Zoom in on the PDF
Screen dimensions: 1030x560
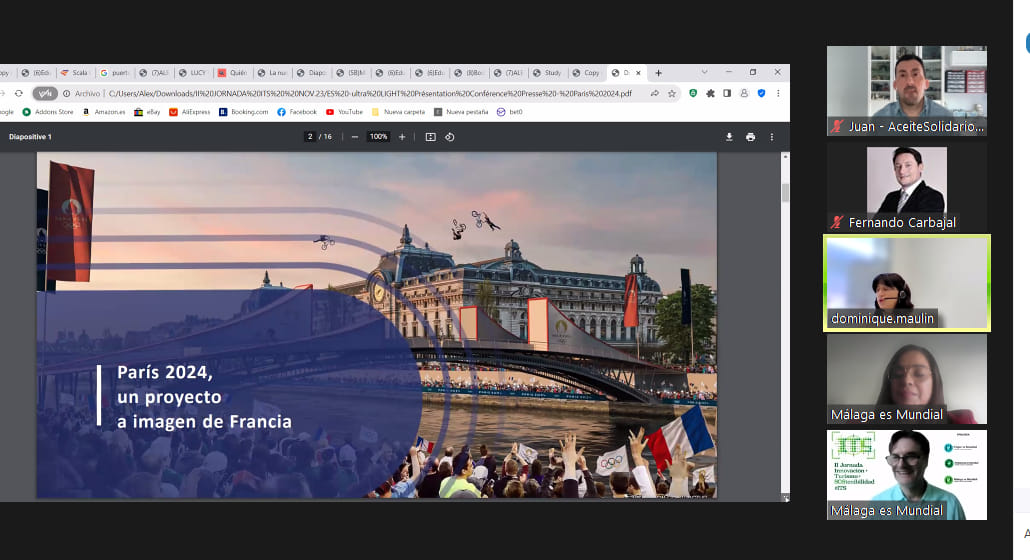[x=402, y=137]
